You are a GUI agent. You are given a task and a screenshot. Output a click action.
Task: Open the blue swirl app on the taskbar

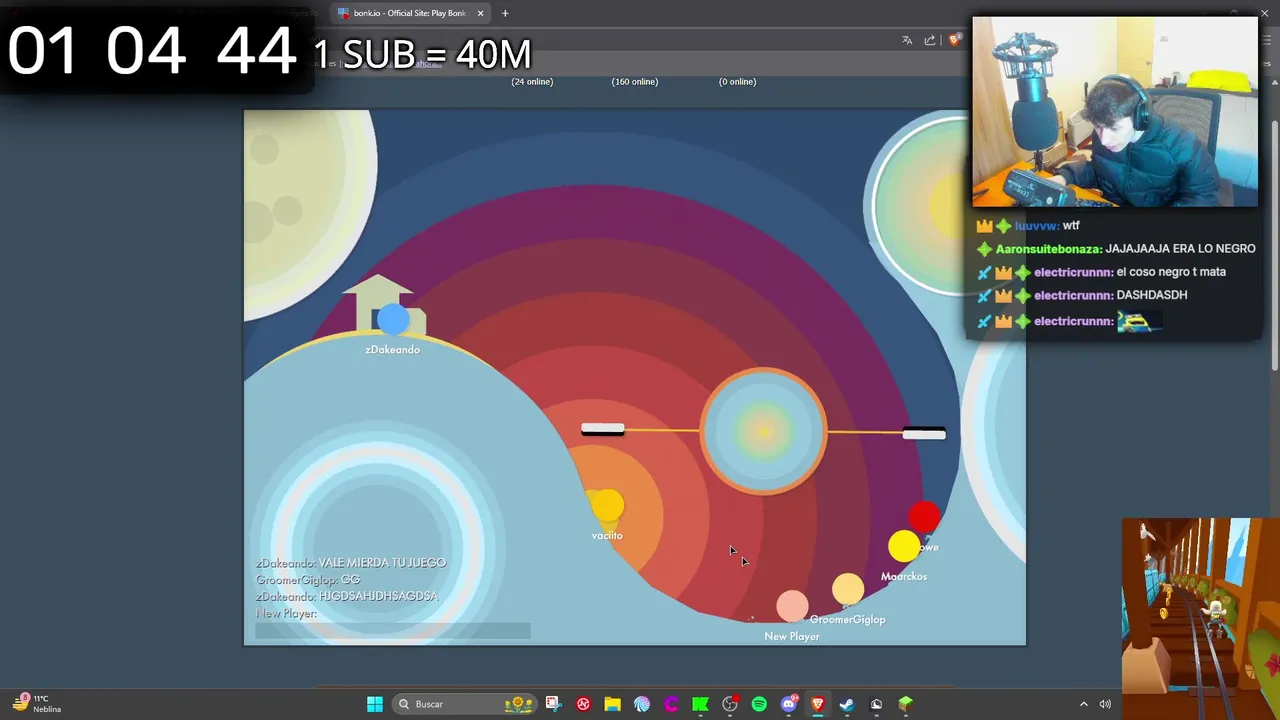(642, 704)
